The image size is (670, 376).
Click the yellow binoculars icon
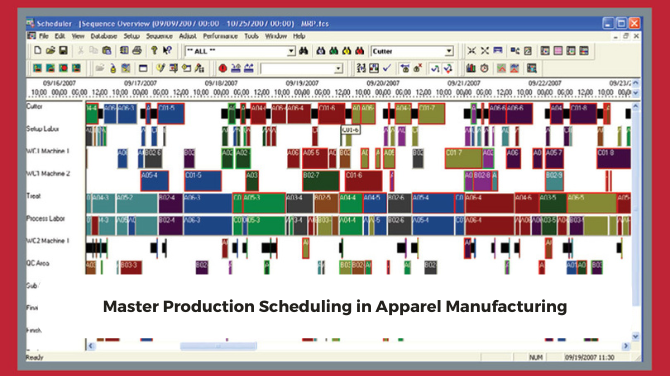(347, 51)
